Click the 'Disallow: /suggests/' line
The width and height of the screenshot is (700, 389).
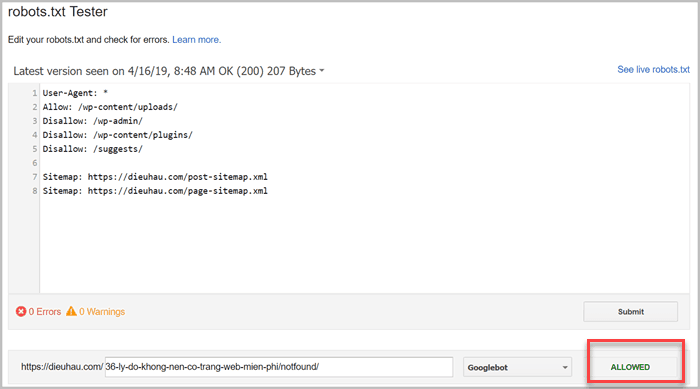tap(92, 149)
